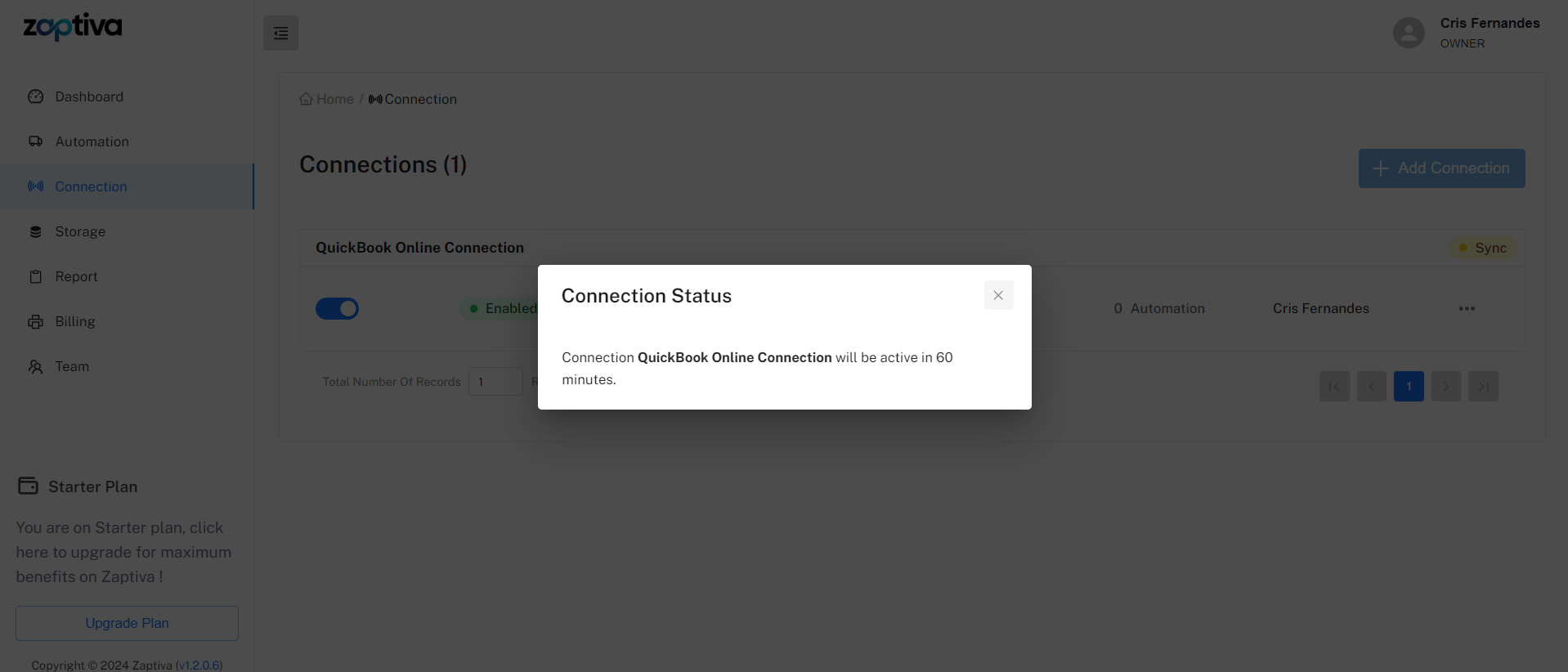The image size is (1568, 672).
Task: Select page 1 in pagination
Action: (x=1409, y=387)
